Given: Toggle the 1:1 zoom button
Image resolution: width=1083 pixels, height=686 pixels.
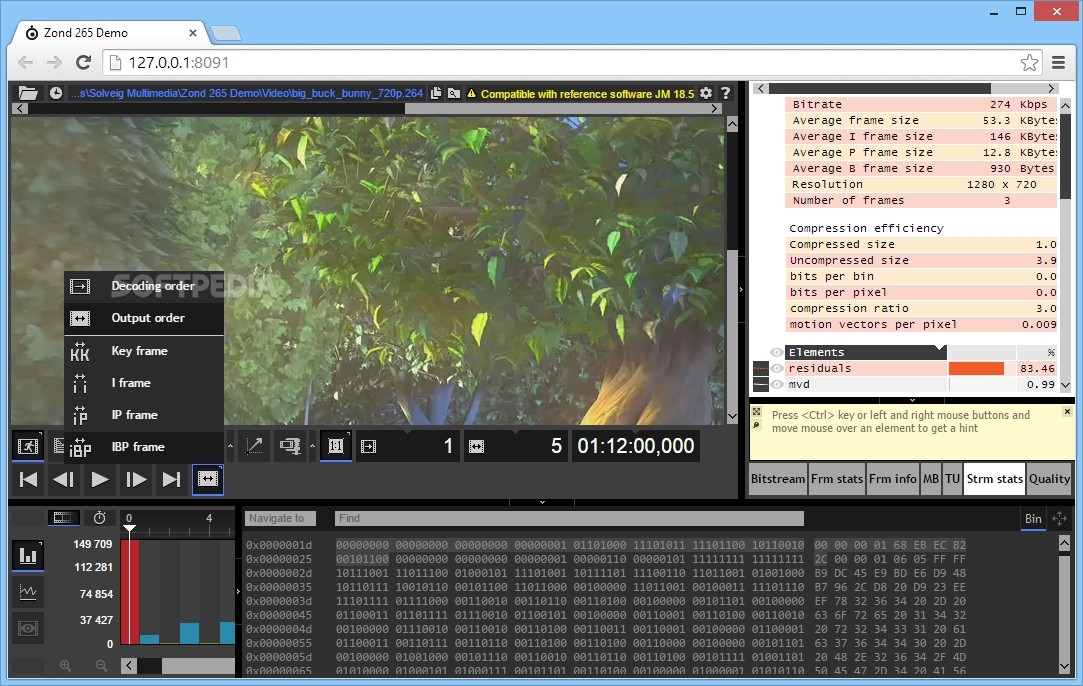Looking at the screenshot, I should click(336, 446).
